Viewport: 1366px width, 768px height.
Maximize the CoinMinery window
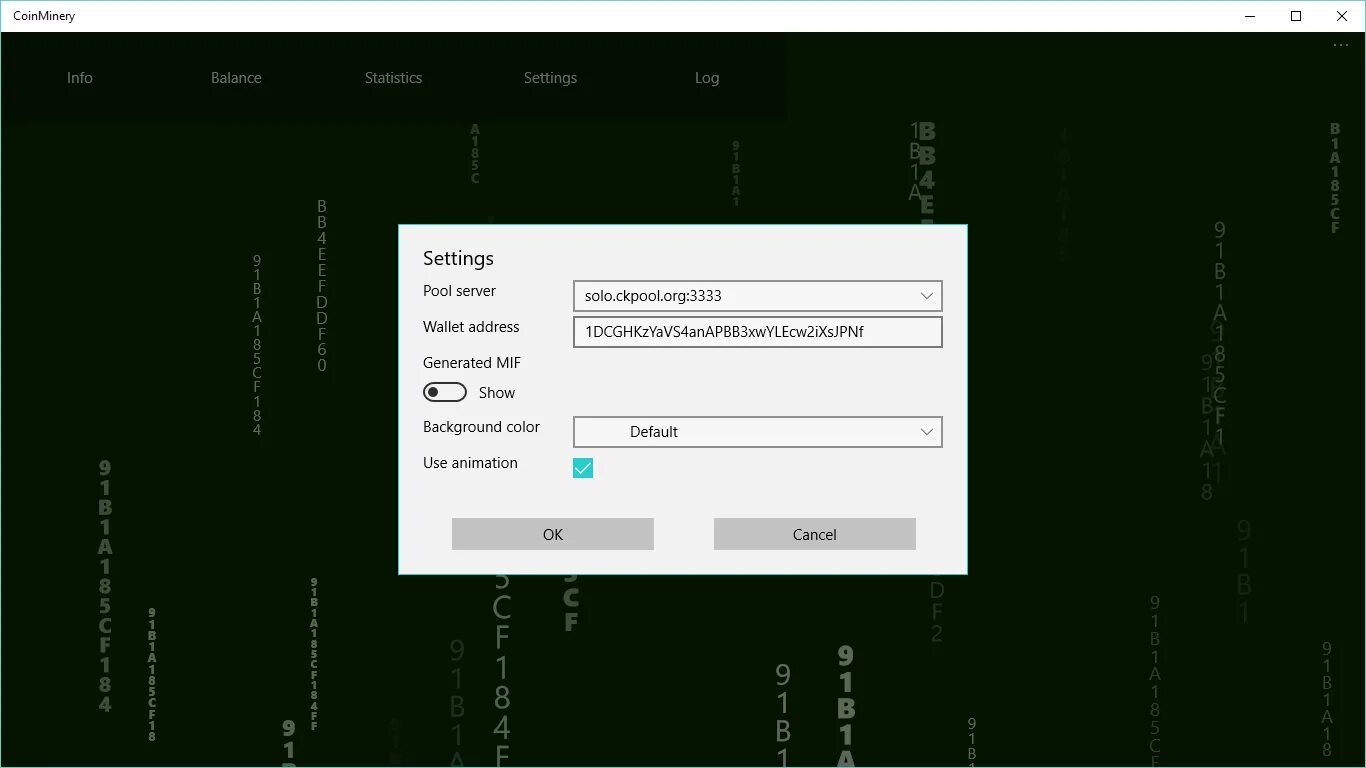1295,16
